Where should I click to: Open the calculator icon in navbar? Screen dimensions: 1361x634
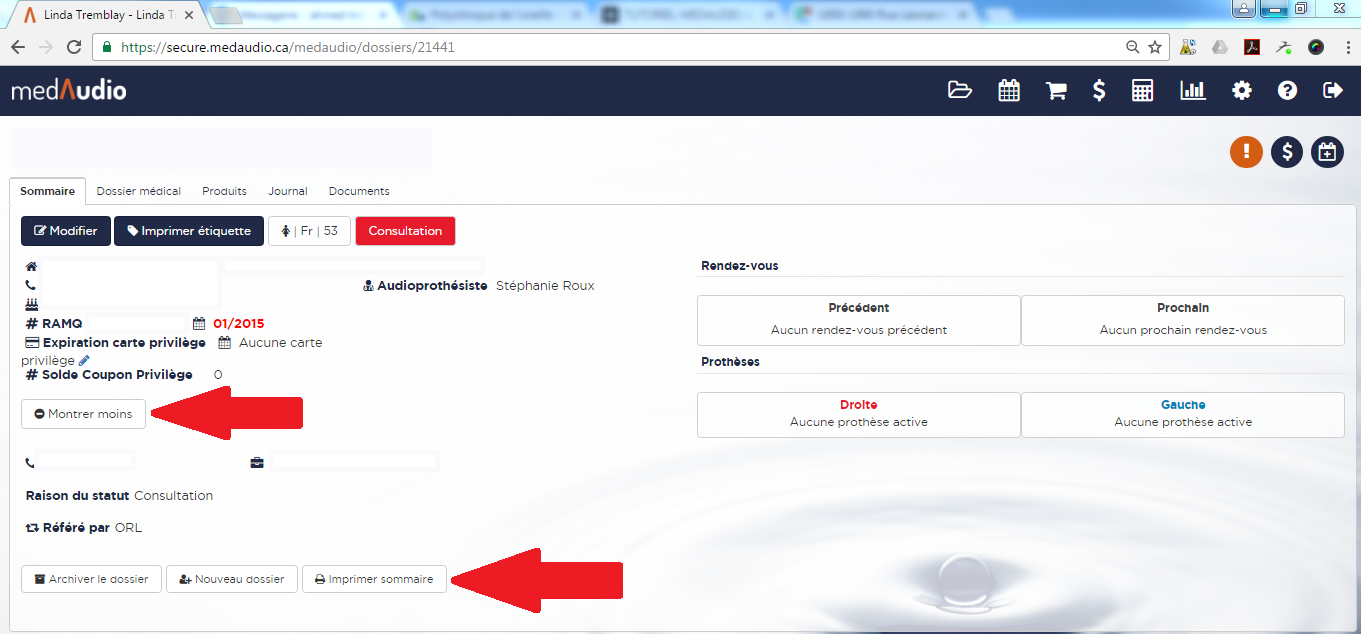(1142, 91)
